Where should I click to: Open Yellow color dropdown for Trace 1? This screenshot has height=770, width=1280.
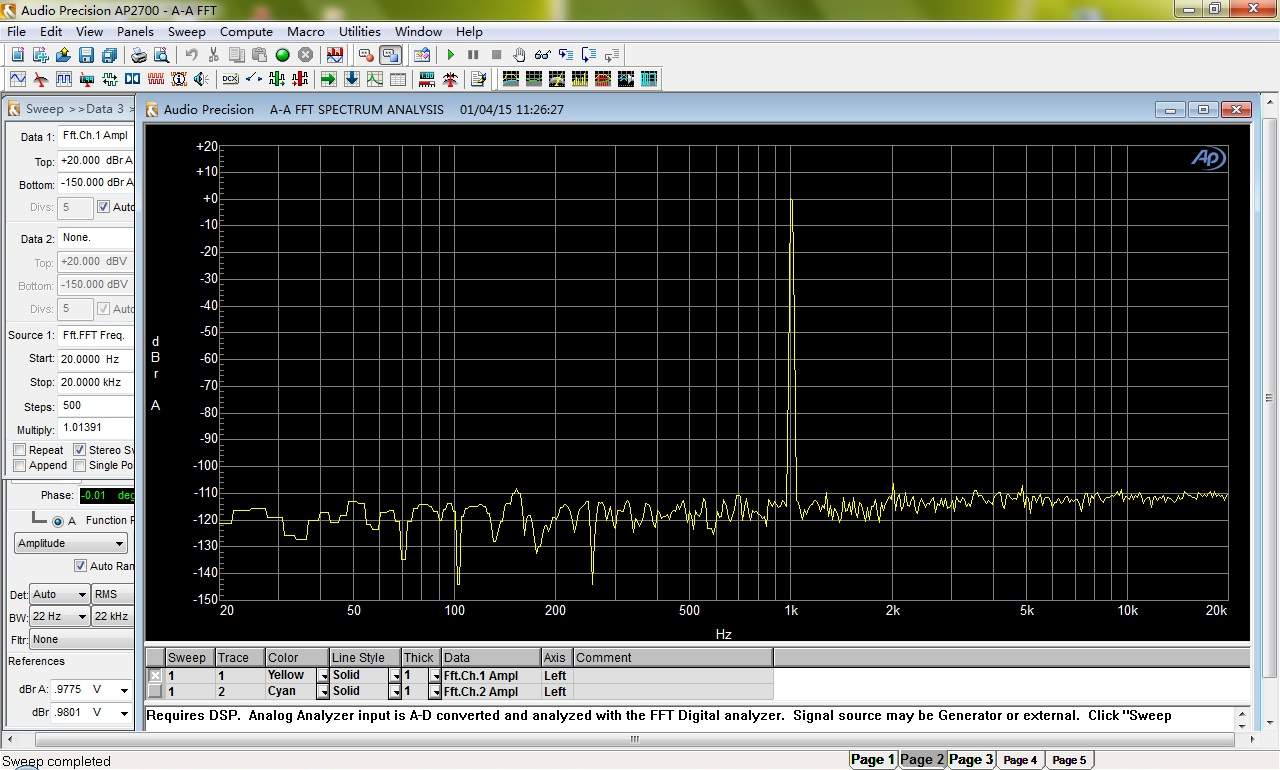323,676
